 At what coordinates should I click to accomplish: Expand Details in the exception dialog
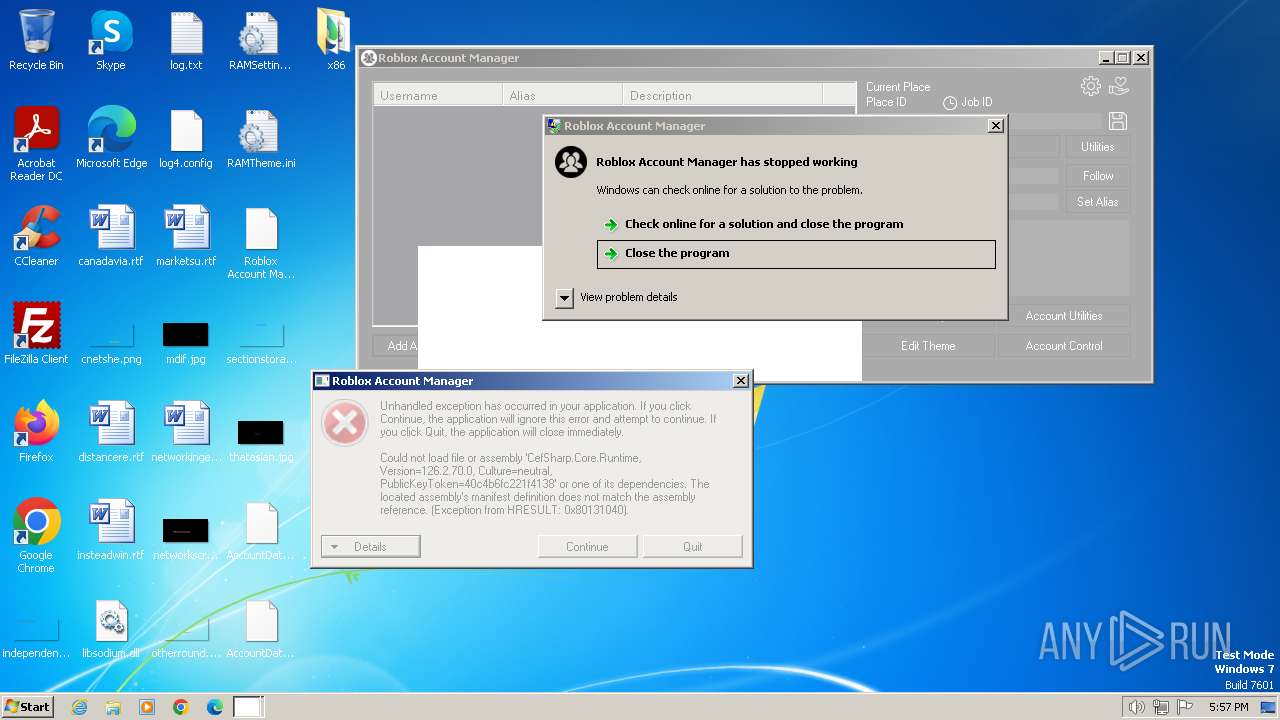(x=371, y=547)
